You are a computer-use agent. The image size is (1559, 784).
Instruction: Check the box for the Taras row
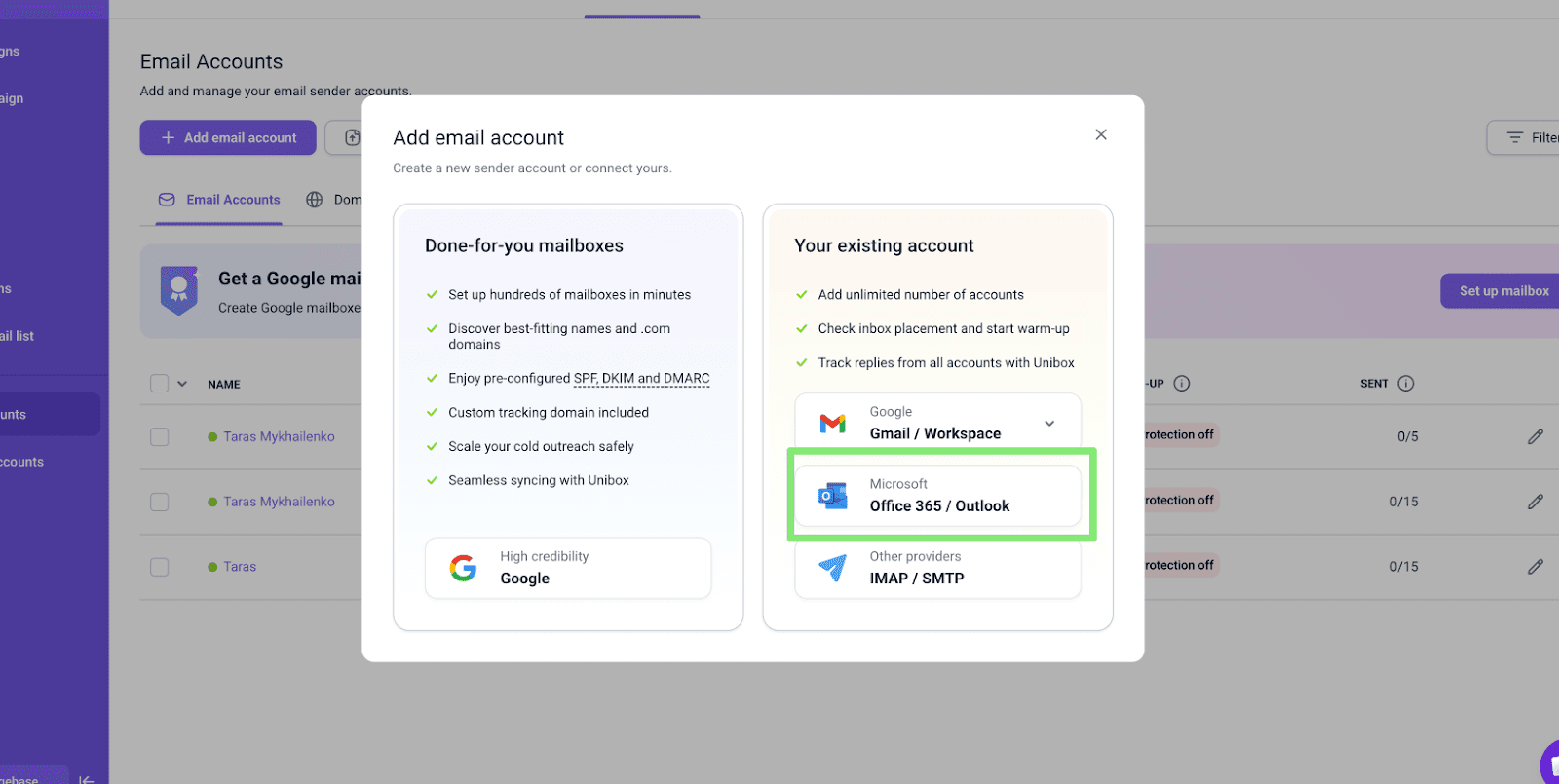160,567
